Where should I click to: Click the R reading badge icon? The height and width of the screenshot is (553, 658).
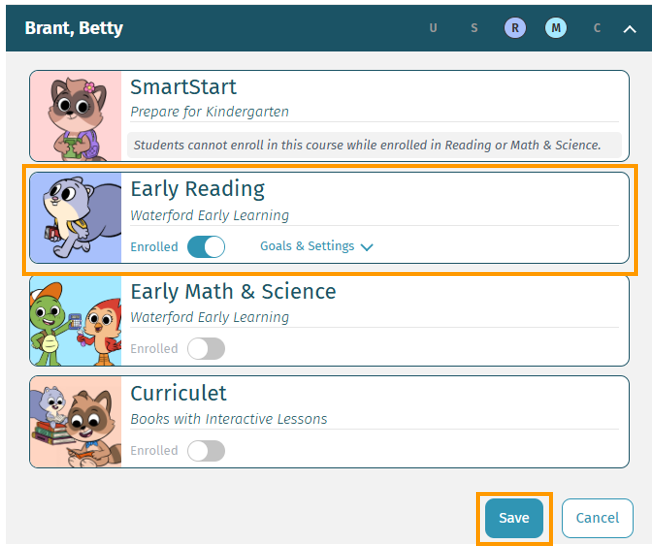(515, 28)
